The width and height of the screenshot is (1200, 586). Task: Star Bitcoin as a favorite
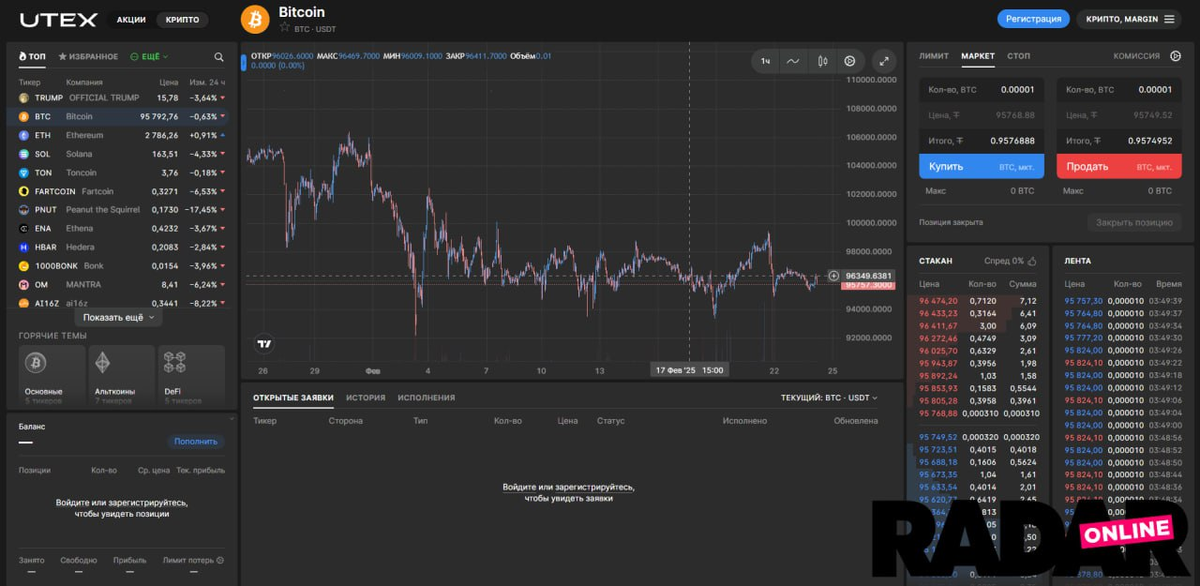pyautogui.click(x=285, y=28)
